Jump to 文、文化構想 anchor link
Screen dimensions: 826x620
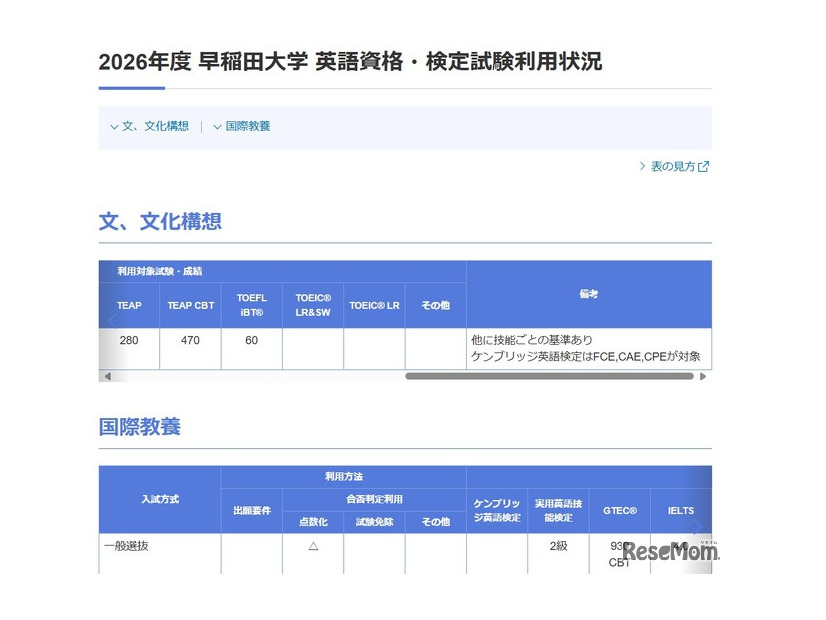(155, 126)
